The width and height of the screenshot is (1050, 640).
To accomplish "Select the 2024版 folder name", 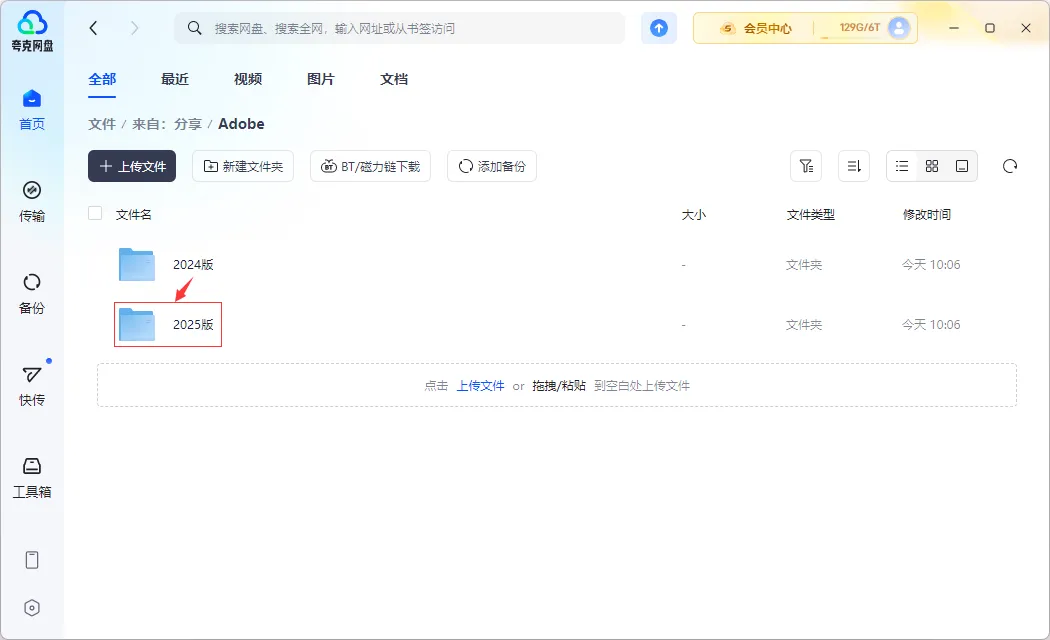I will 193,264.
